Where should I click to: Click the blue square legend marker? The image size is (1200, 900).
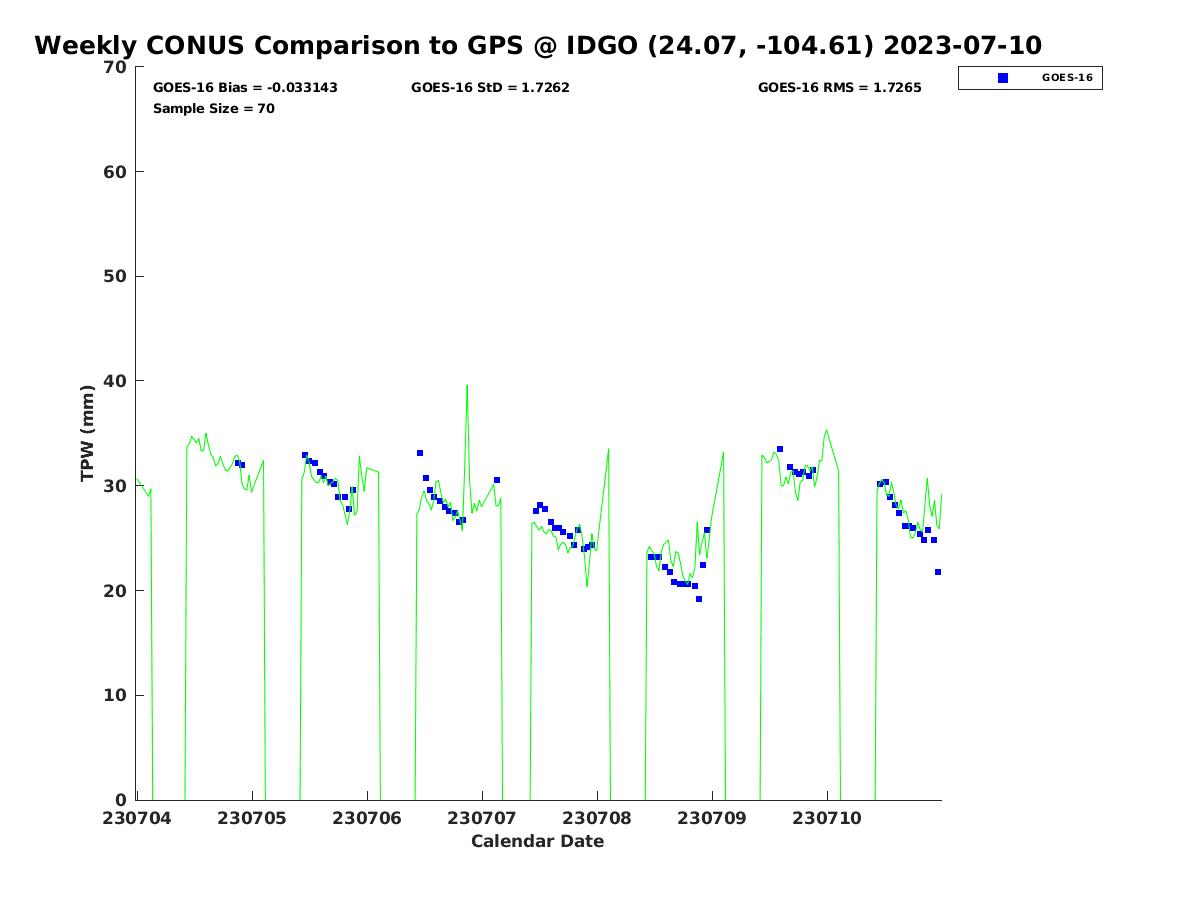(x=1003, y=78)
